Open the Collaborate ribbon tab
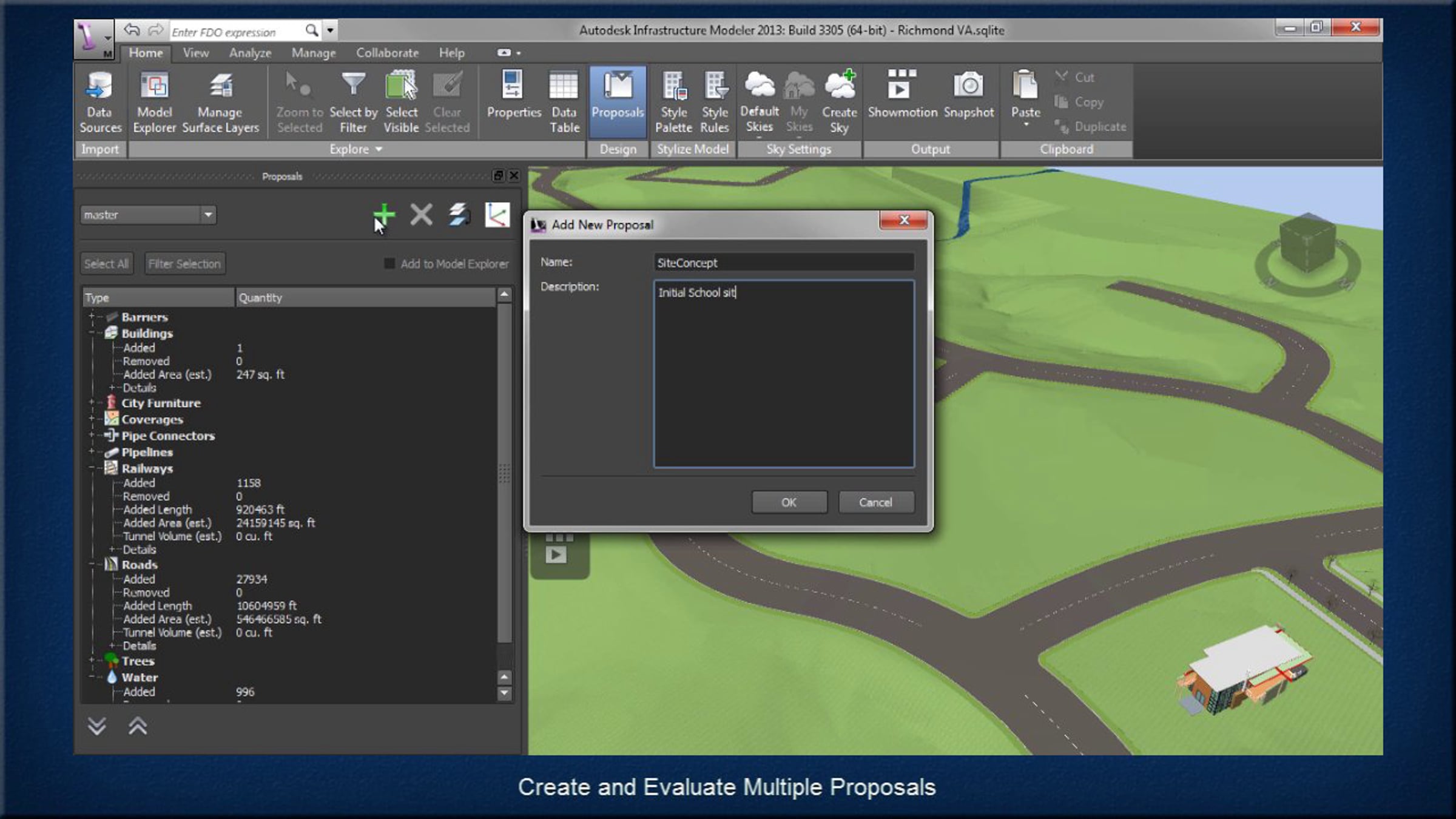The image size is (1456, 819). [387, 53]
